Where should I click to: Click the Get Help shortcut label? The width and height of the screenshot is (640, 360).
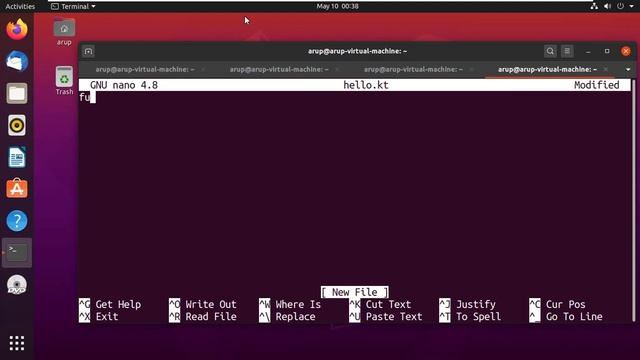(118, 304)
